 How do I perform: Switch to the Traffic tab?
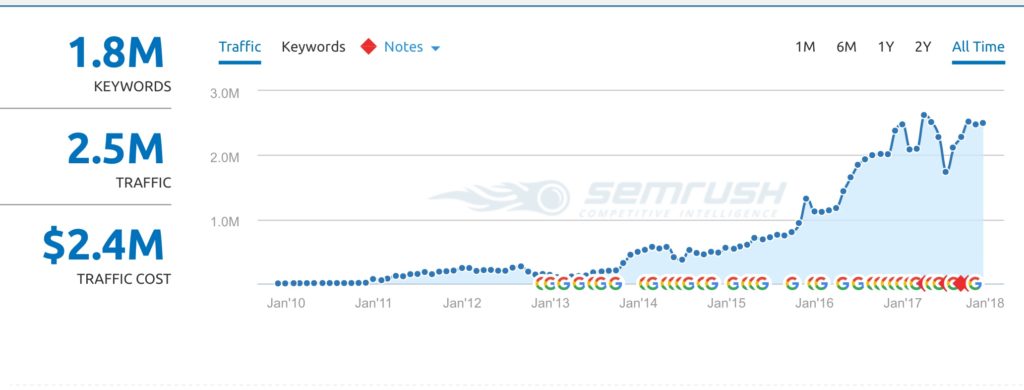pos(240,47)
